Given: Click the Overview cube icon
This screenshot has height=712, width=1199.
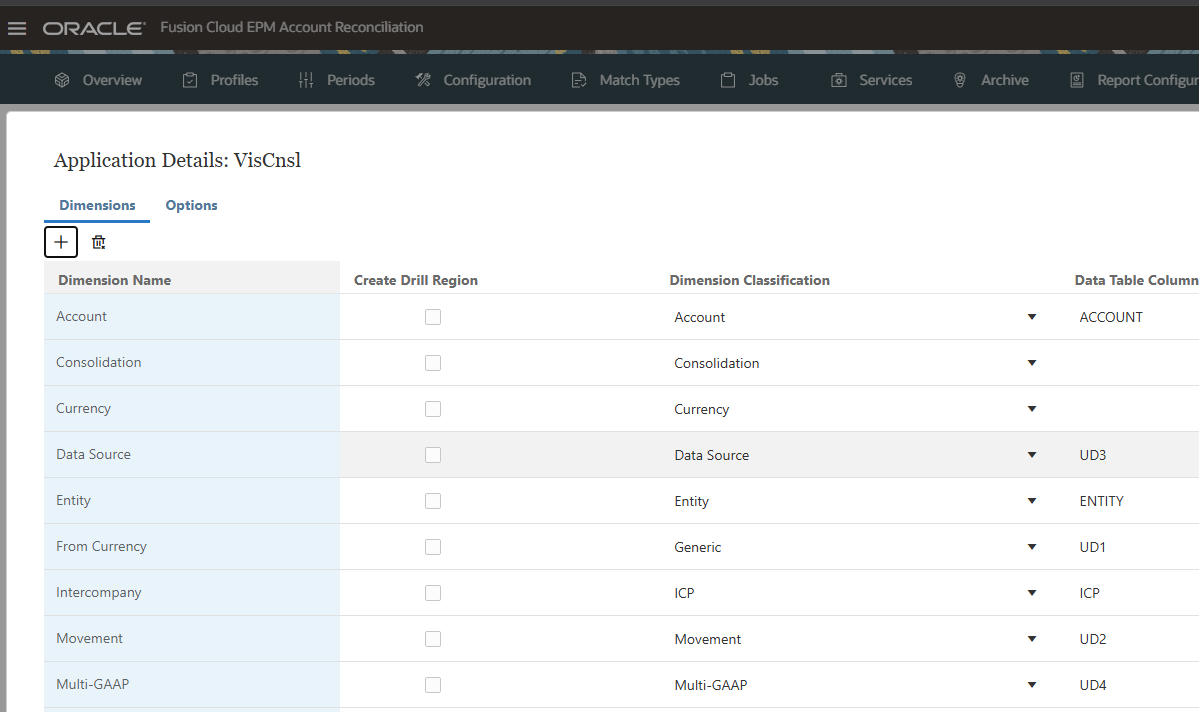Looking at the screenshot, I should tap(62, 80).
